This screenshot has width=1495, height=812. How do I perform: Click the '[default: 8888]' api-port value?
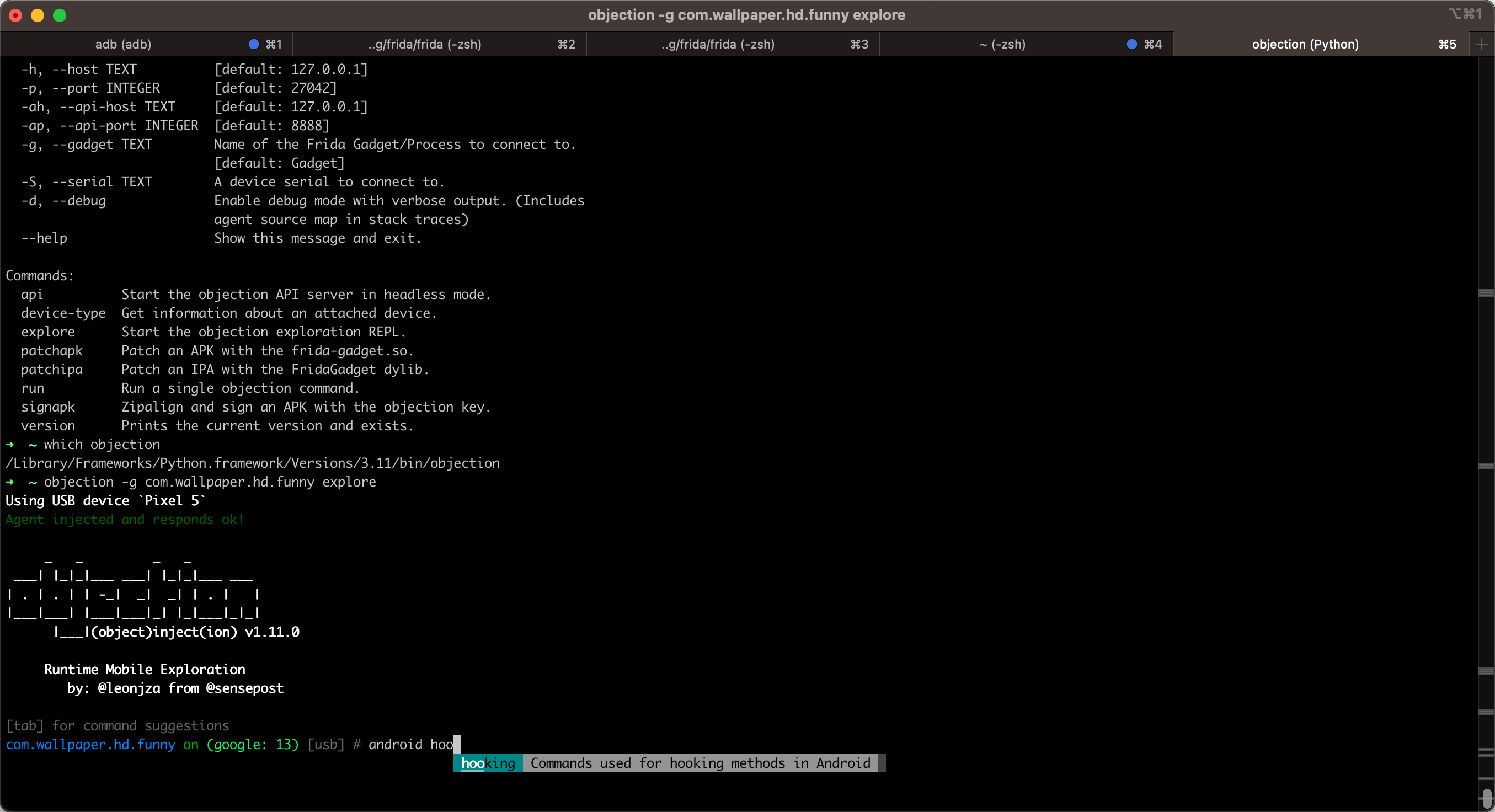[271, 125]
